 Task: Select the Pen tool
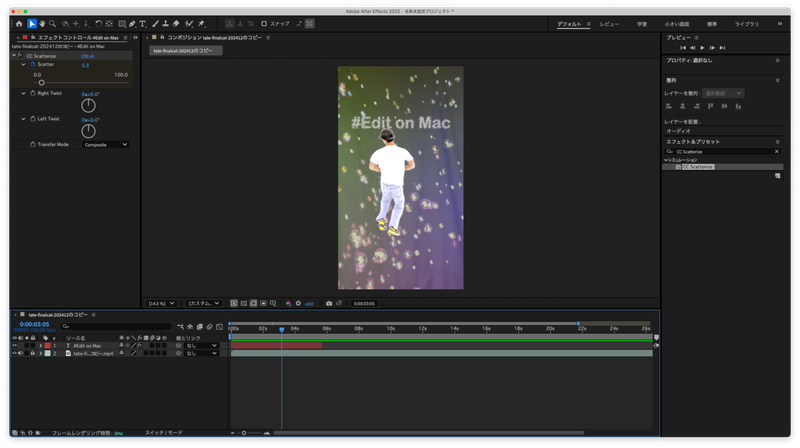click(132, 23)
